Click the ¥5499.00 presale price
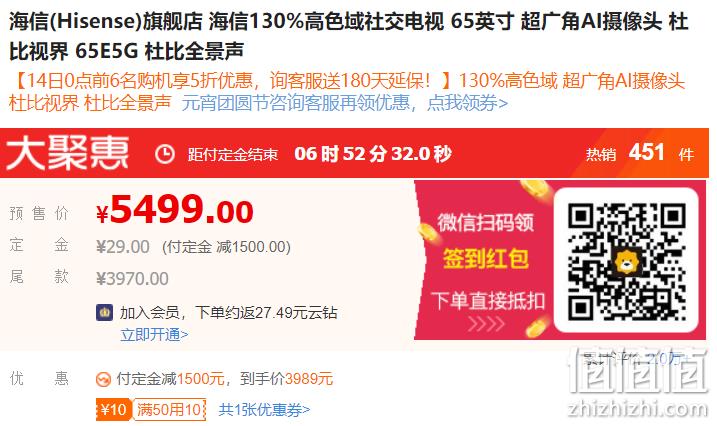 click(175, 210)
